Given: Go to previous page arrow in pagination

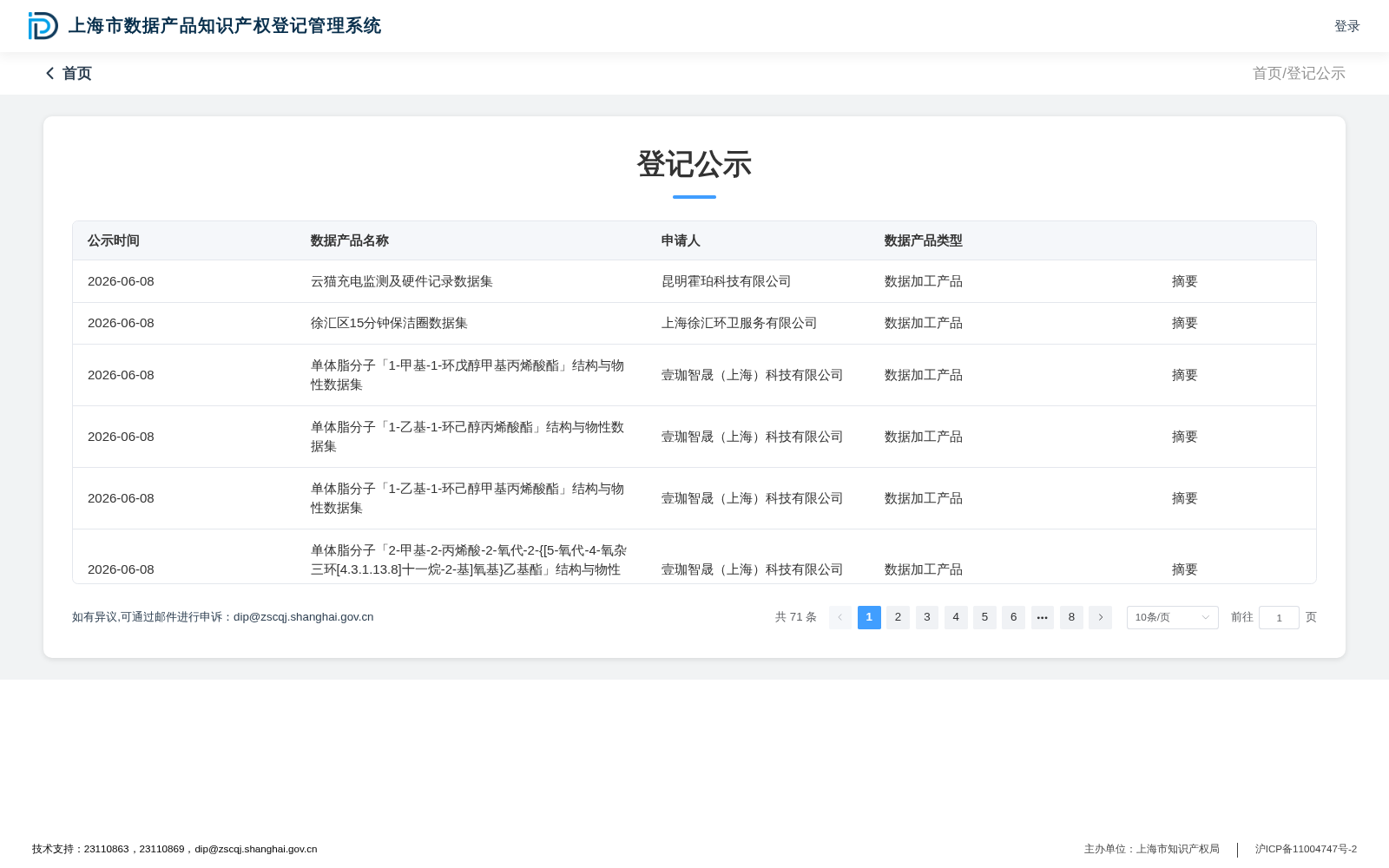Looking at the screenshot, I should pyautogui.click(x=840, y=617).
